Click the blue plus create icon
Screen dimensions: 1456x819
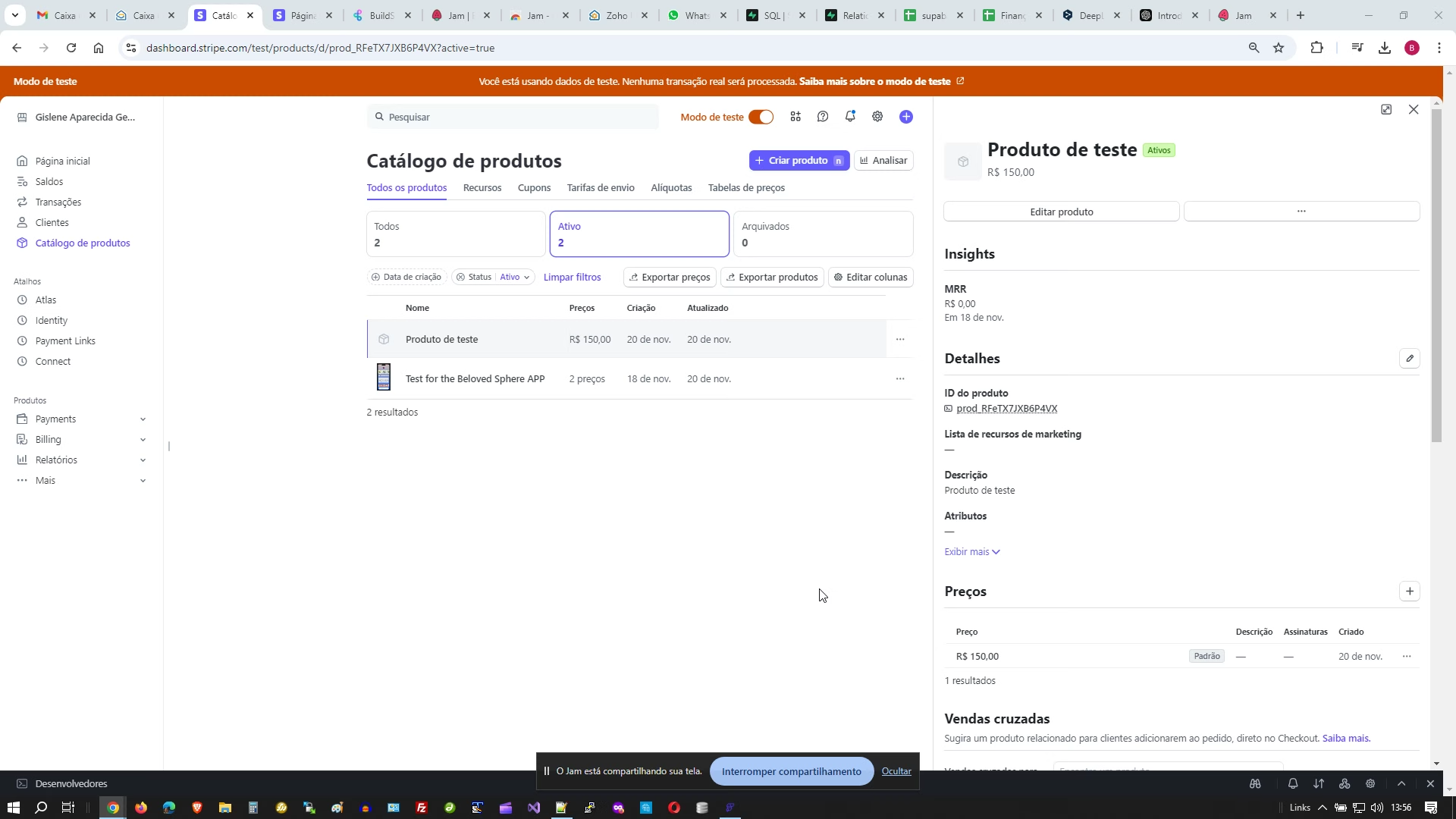[x=906, y=117]
